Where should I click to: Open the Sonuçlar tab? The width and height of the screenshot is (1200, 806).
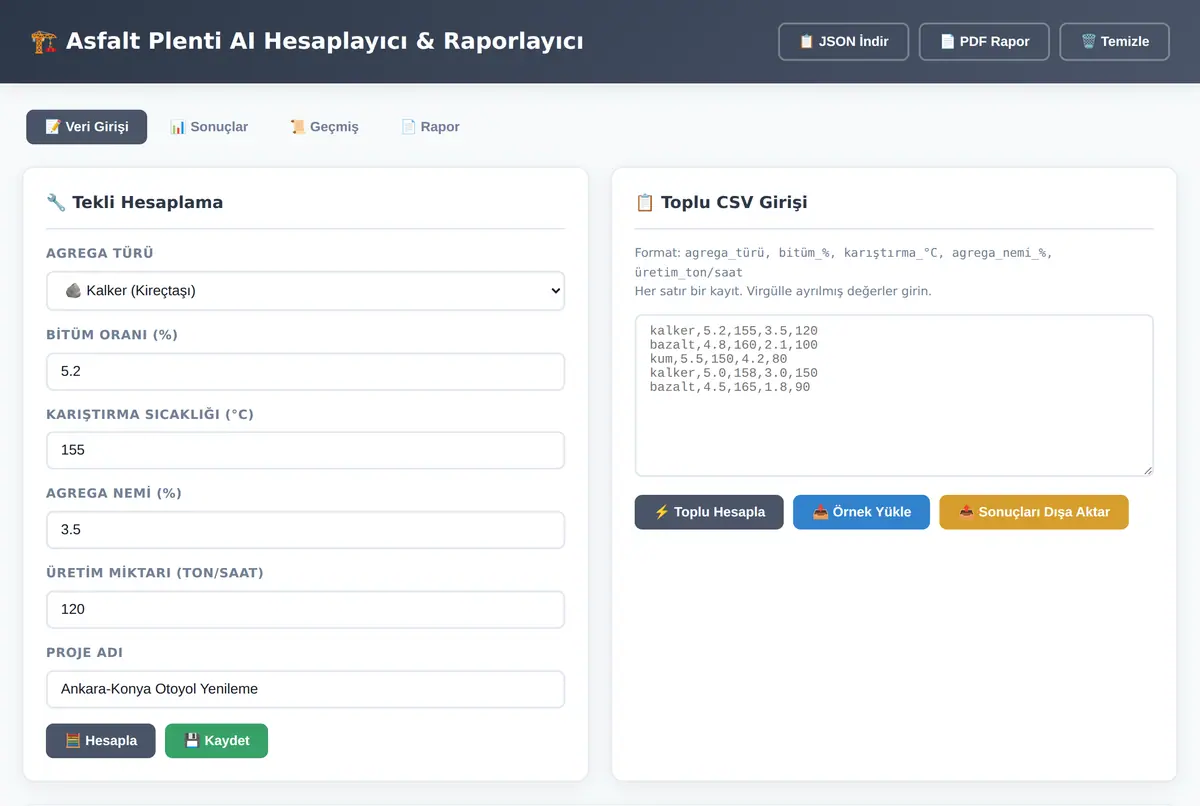(x=208, y=127)
